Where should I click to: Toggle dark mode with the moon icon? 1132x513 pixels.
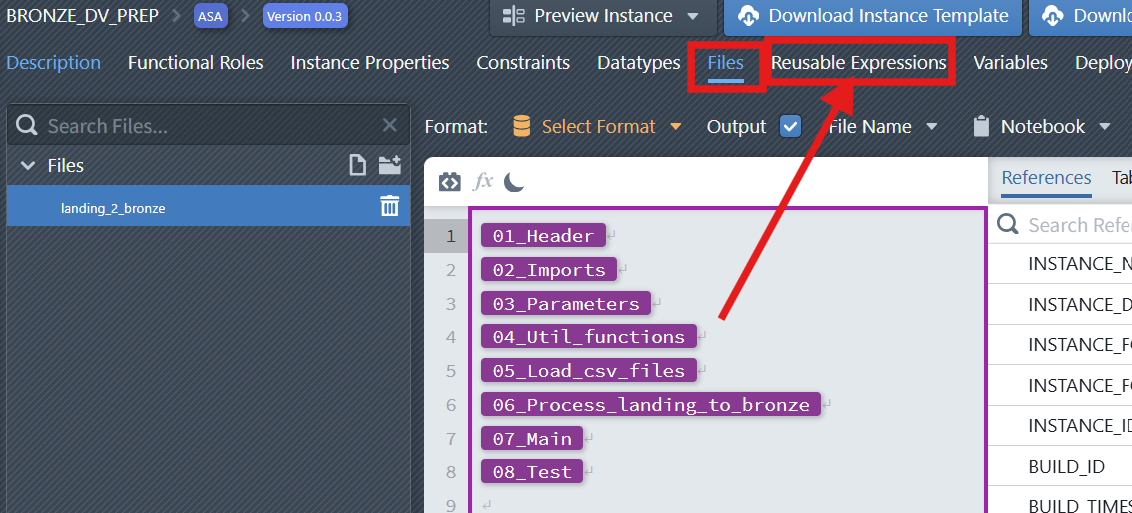tap(514, 182)
